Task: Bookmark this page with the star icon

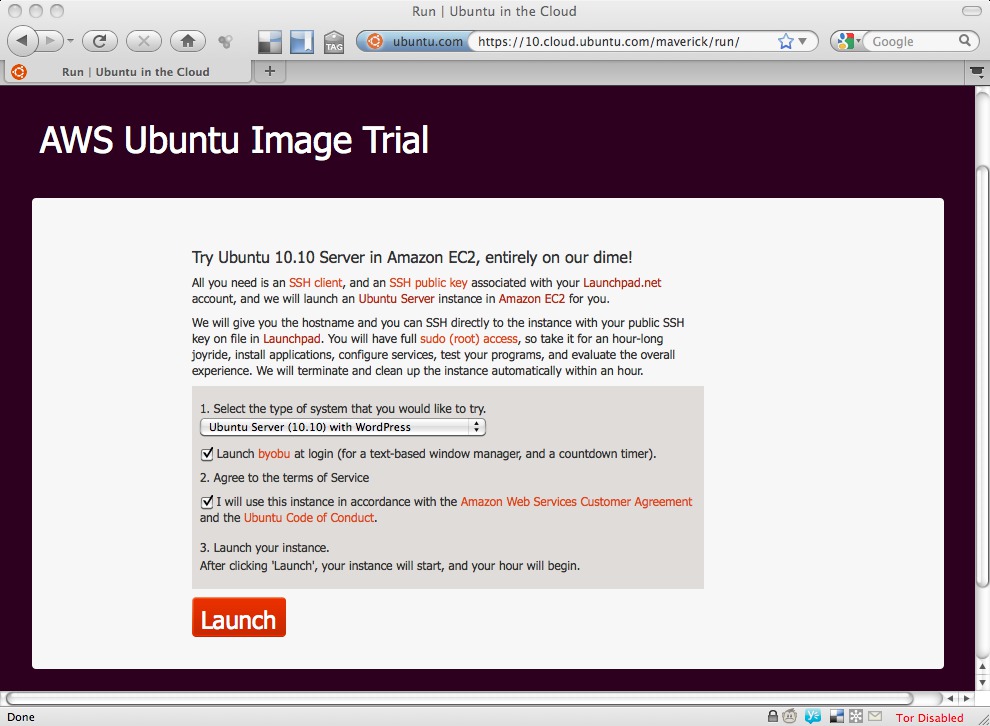Action: (786, 42)
